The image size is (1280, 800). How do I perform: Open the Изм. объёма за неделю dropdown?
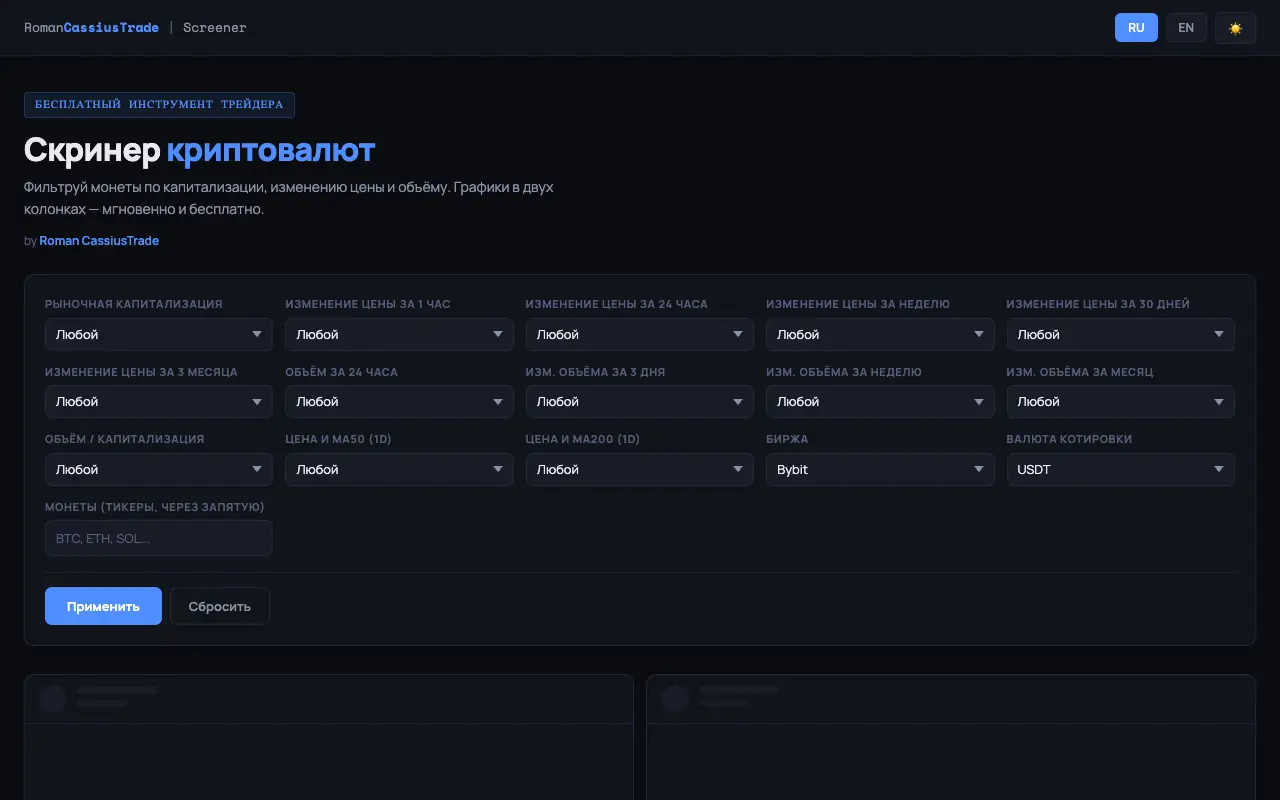click(880, 401)
